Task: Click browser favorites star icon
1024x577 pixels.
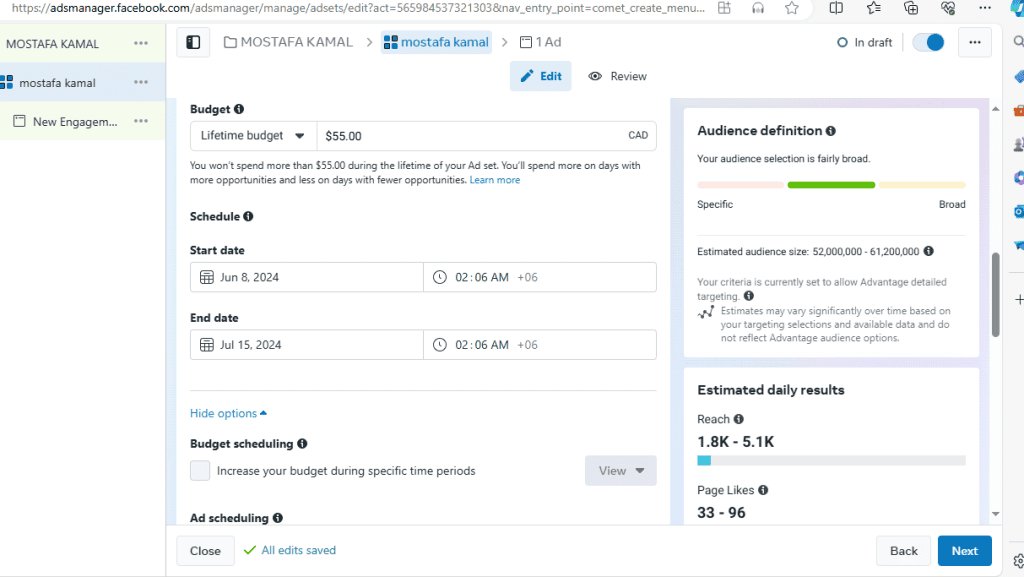Action: (792, 8)
